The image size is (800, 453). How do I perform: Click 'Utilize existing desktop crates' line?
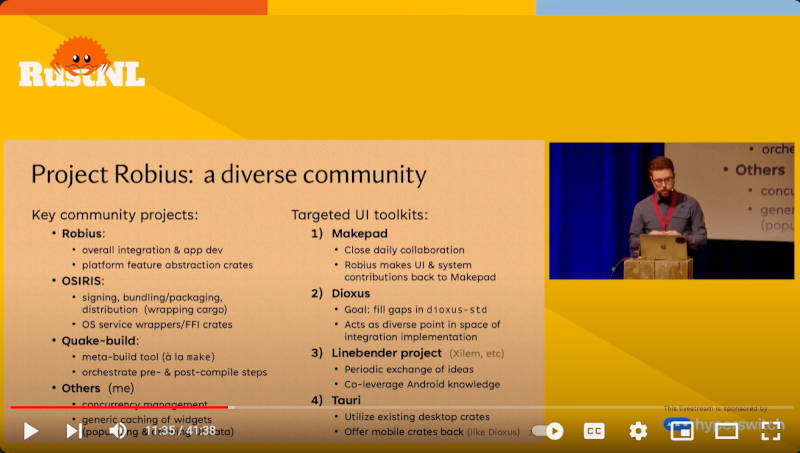(417, 417)
